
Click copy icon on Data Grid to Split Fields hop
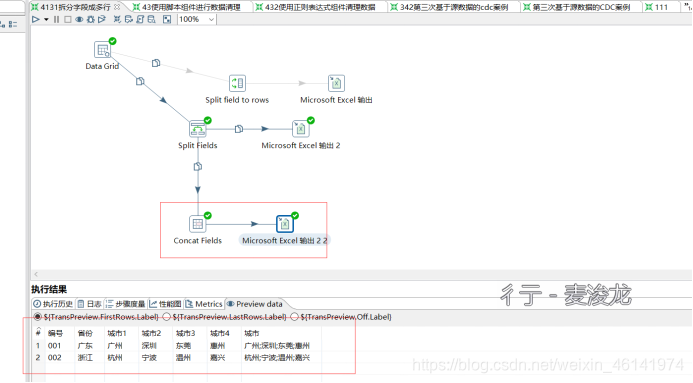[140, 81]
